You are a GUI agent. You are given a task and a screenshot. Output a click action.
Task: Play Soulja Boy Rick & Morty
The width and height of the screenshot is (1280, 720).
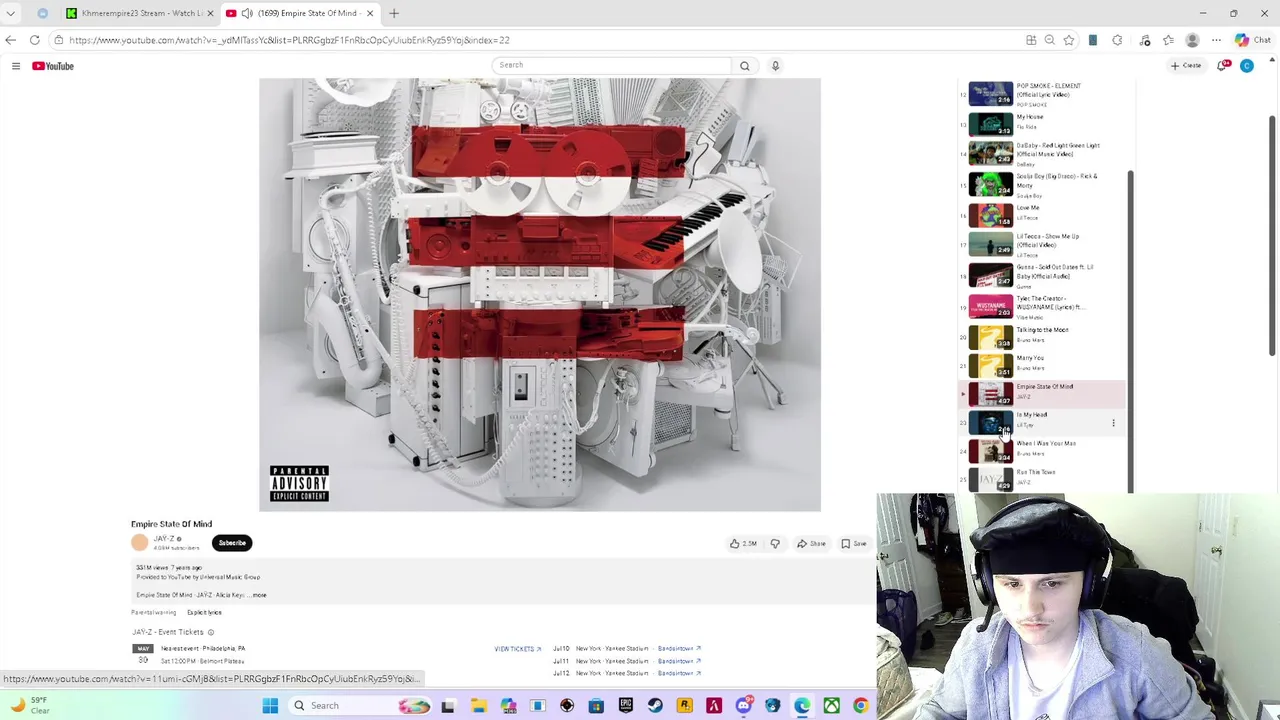(x=1040, y=184)
